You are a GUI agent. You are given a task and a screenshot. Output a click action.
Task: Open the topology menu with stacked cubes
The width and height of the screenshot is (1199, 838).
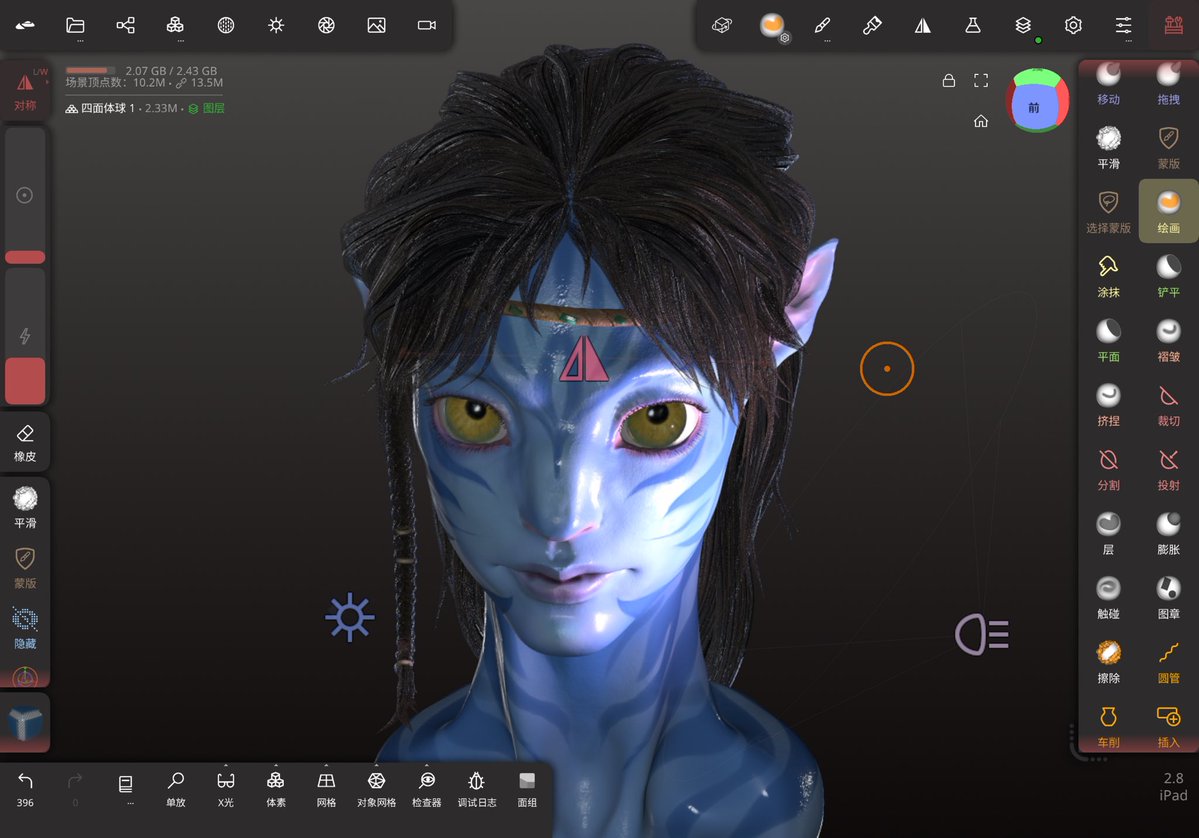(x=175, y=25)
